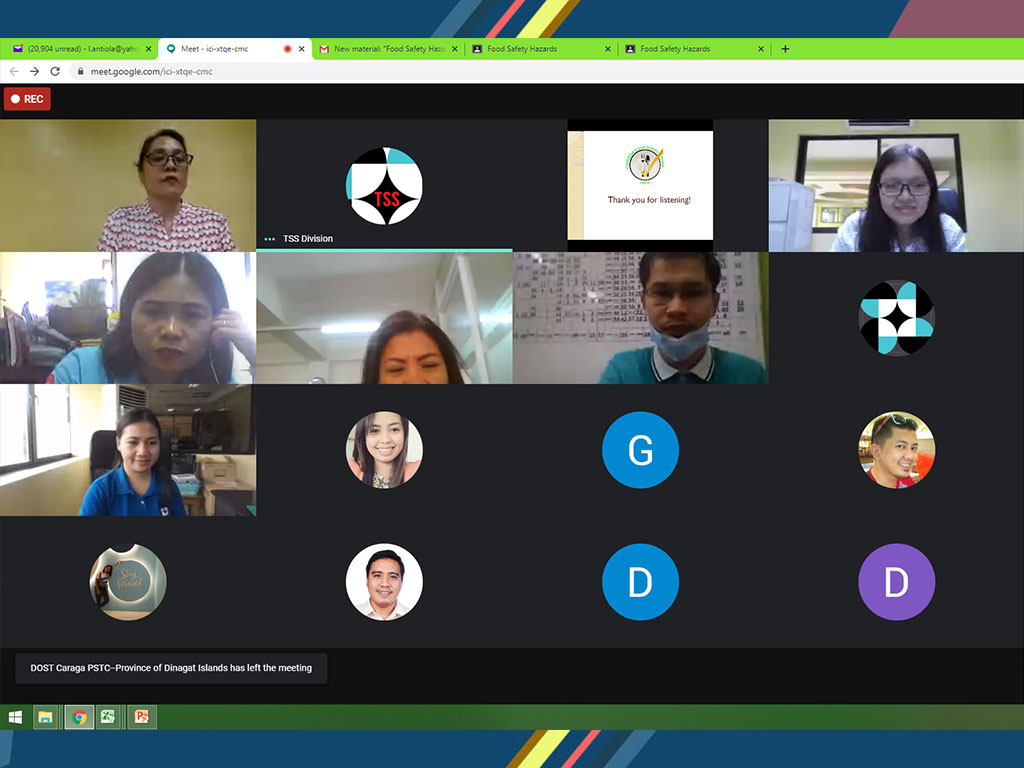Click the smiling long-haired woman's profile photo avatar
The height and width of the screenshot is (768, 1024).
coord(384,450)
